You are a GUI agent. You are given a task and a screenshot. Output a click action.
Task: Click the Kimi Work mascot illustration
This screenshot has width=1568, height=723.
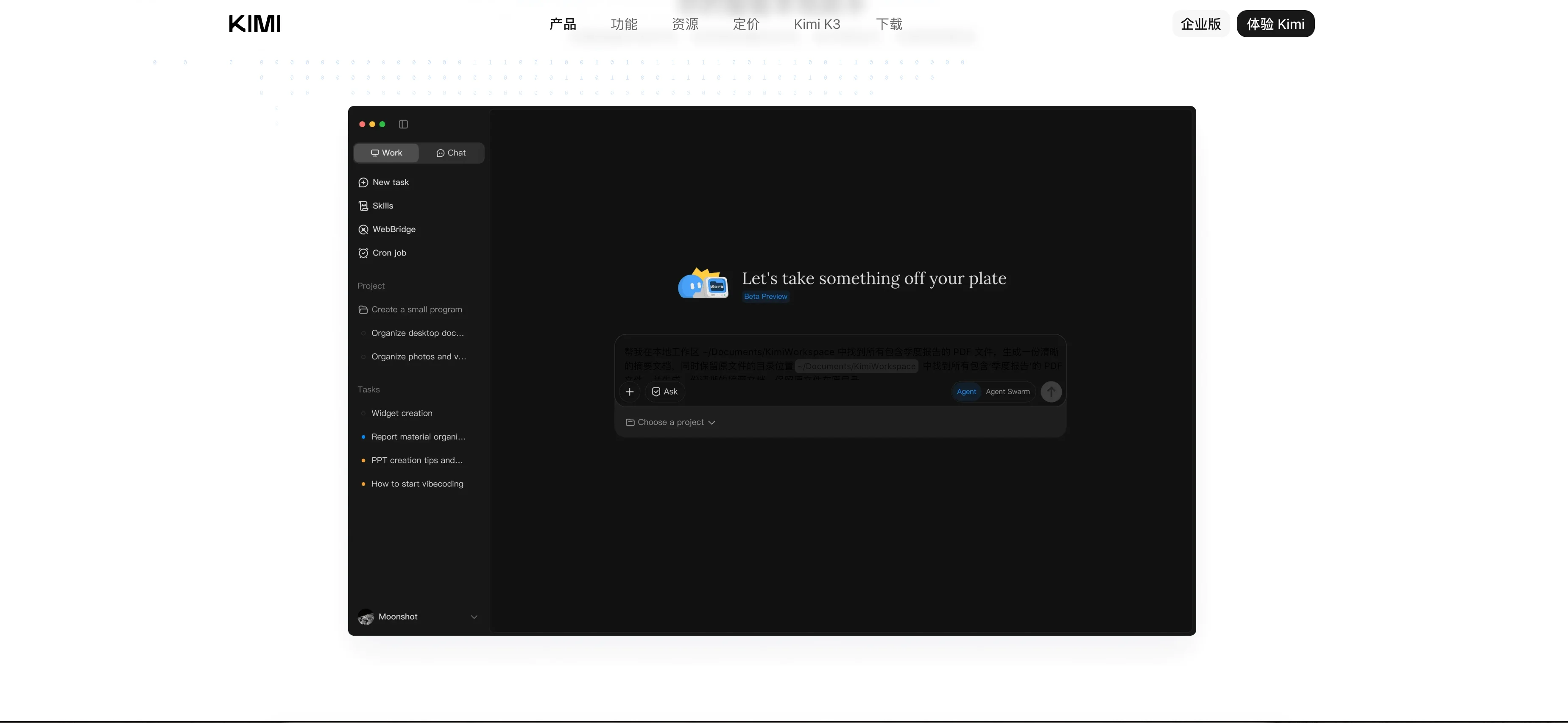pos(704,283)
